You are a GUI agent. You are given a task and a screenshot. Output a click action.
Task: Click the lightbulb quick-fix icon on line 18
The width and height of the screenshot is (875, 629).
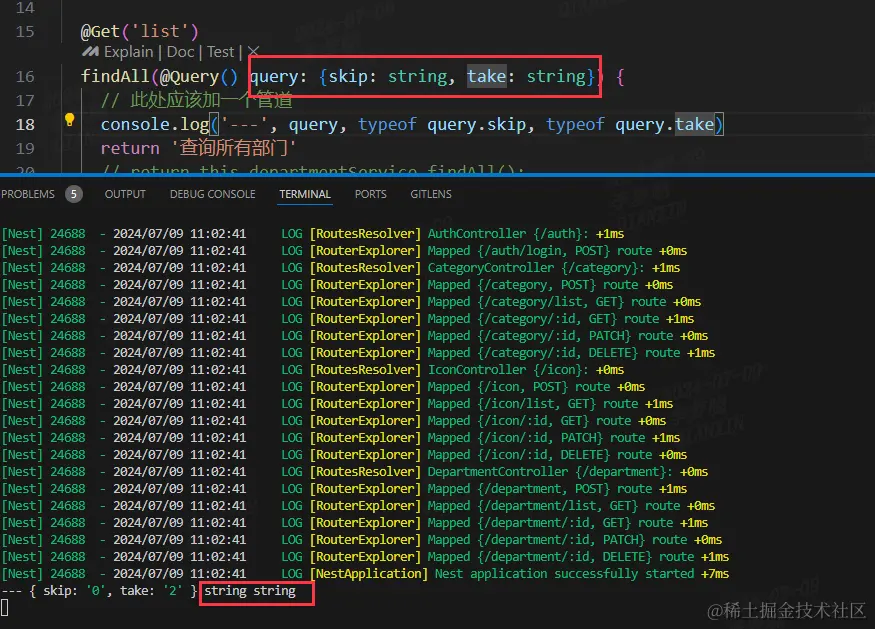(70, 119)
